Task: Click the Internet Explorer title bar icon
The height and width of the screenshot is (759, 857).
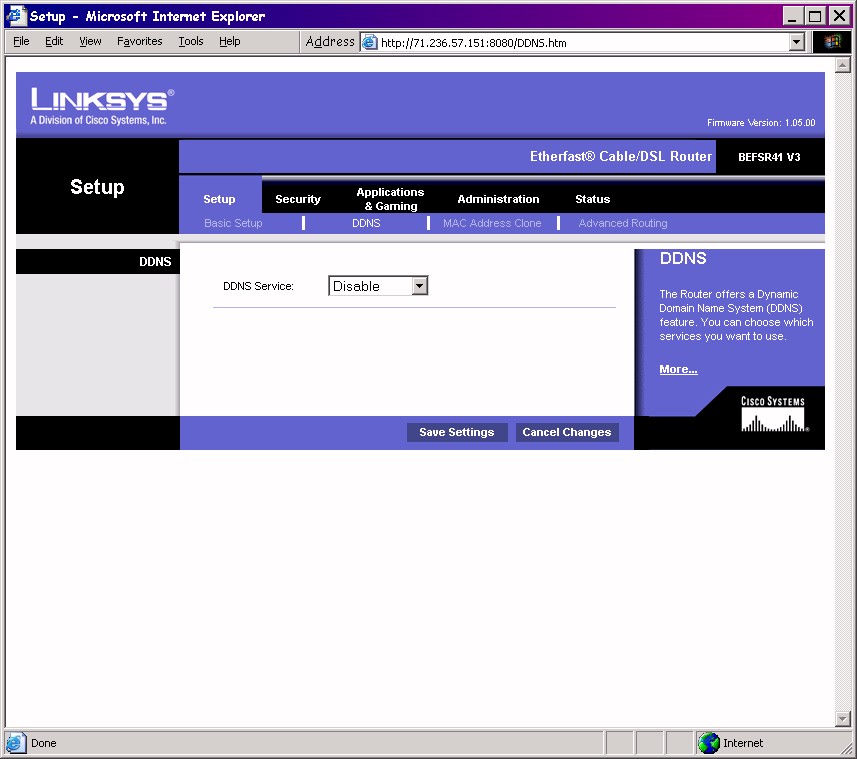Action: [x=16, y=15]
